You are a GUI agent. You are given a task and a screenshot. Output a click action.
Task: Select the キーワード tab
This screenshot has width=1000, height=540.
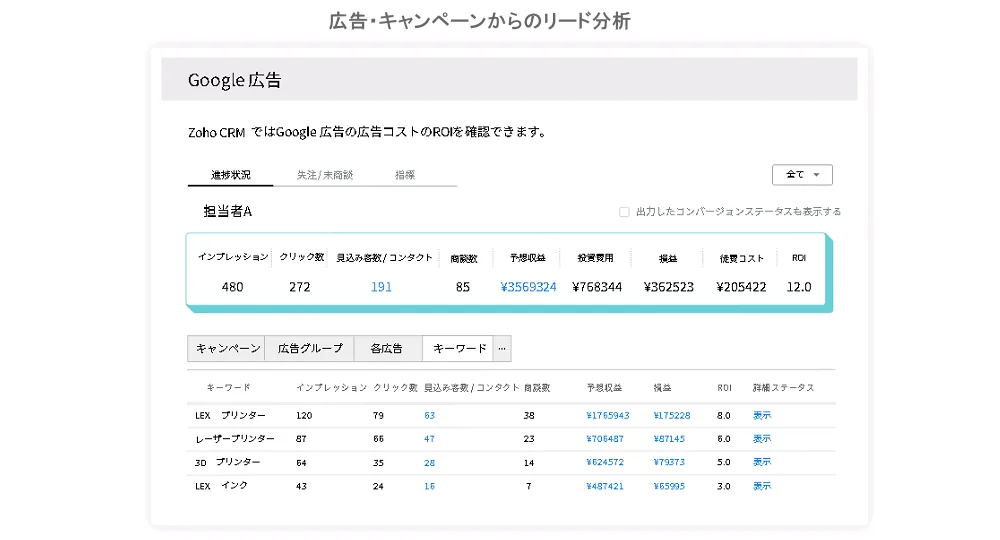click(x=458, y=349)
